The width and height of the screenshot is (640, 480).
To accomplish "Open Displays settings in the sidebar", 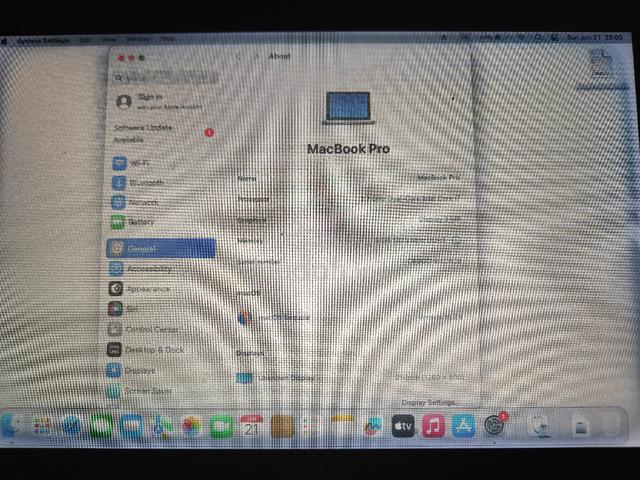I will pyautogui.click(x=161, y=371).
